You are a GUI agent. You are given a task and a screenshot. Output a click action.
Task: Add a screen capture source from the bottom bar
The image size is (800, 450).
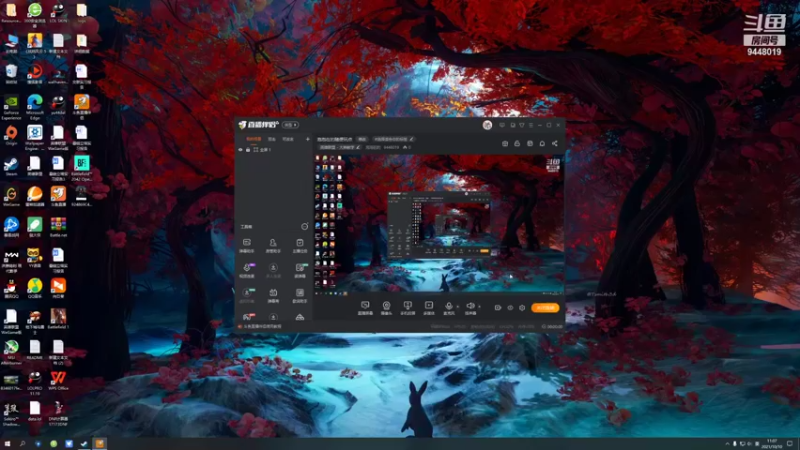point(365,308)
